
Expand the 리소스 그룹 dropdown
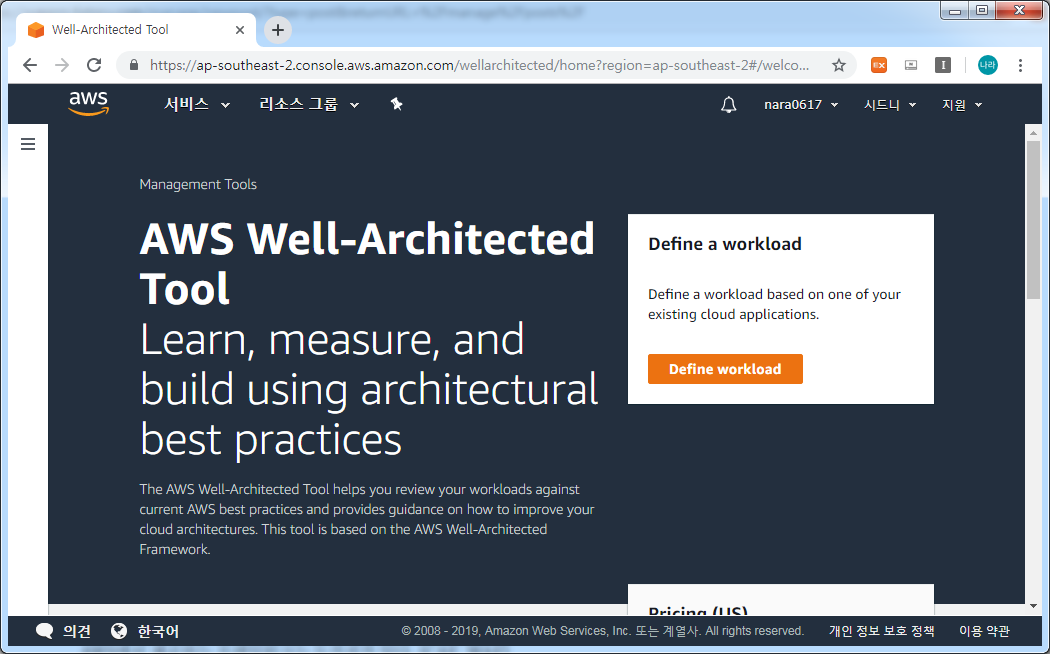click(x=309, y=104)
